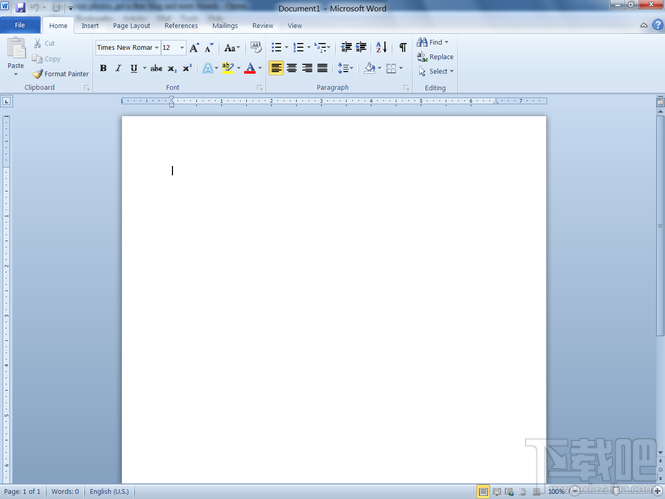Screen dimensions: 665x499
Task: Click the Undo arrow in quick access toolbar
Action: point(35,7)
